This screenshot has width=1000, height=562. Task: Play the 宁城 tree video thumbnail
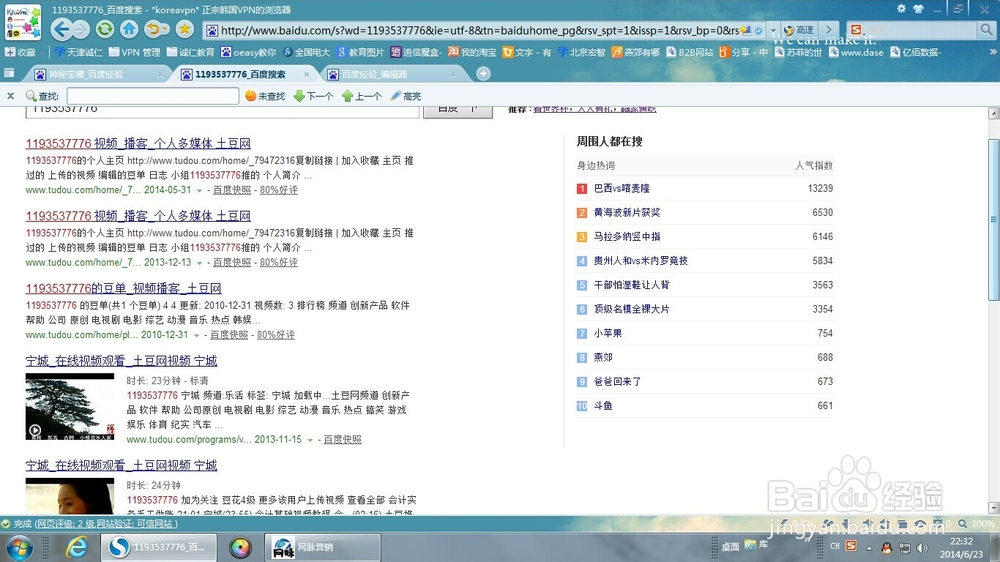click(x=70, y=407)
